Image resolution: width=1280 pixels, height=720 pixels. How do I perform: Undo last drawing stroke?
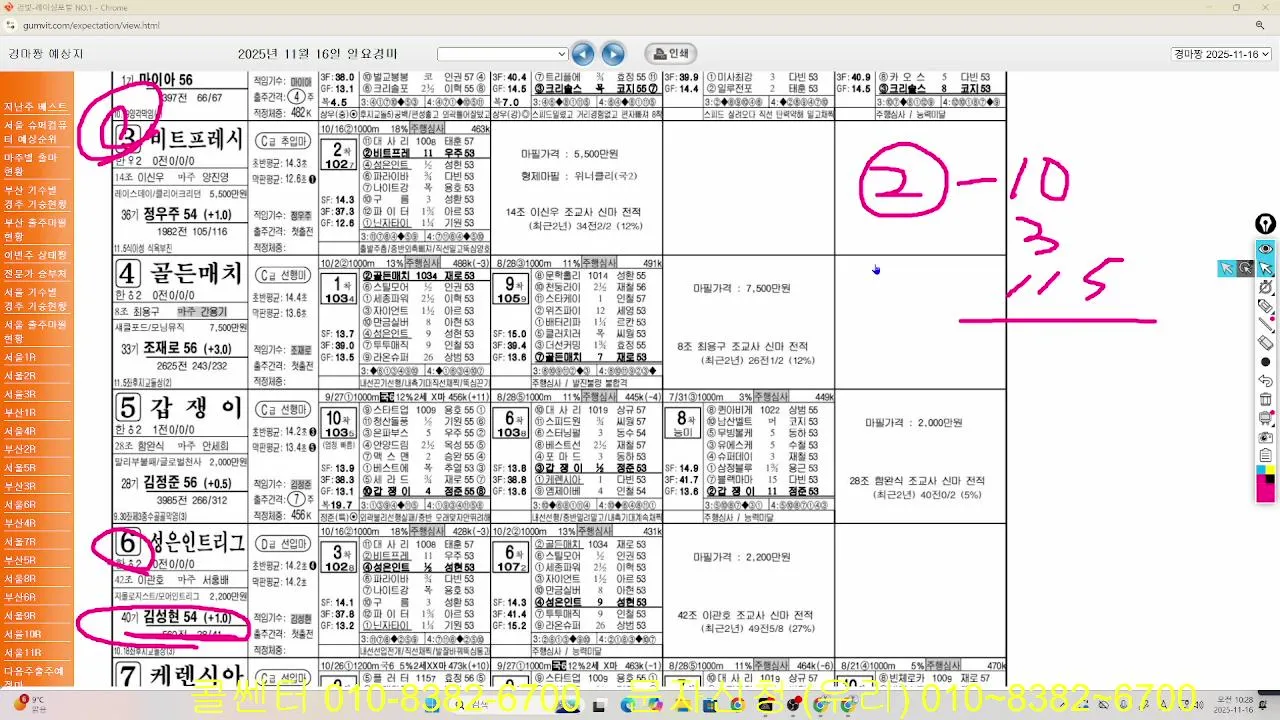click(1266, 381)
